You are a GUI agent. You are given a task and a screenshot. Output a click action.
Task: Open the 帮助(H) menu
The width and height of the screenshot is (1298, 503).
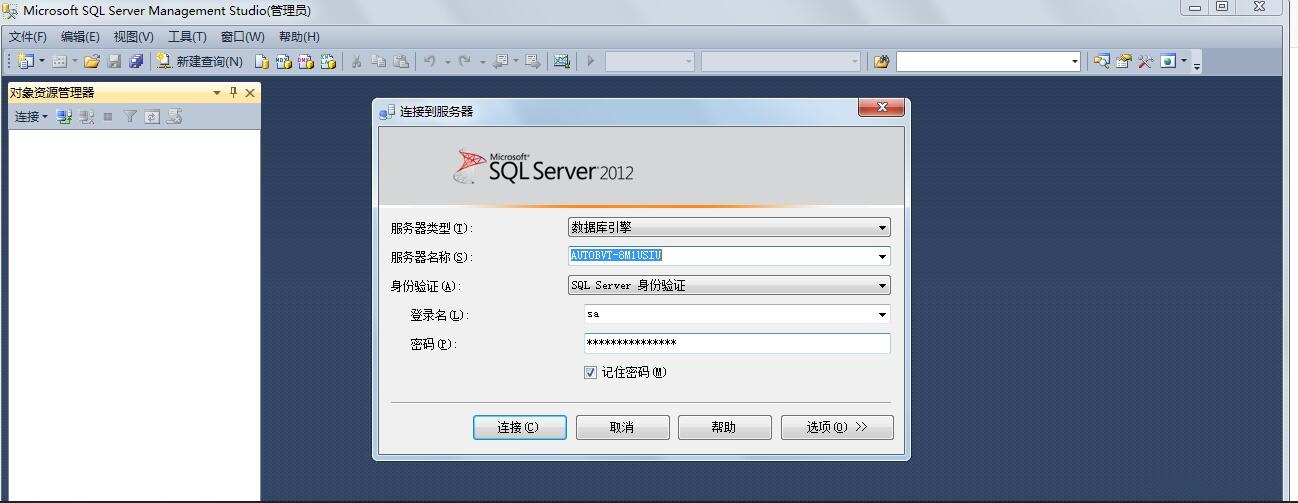pos(299,36)
